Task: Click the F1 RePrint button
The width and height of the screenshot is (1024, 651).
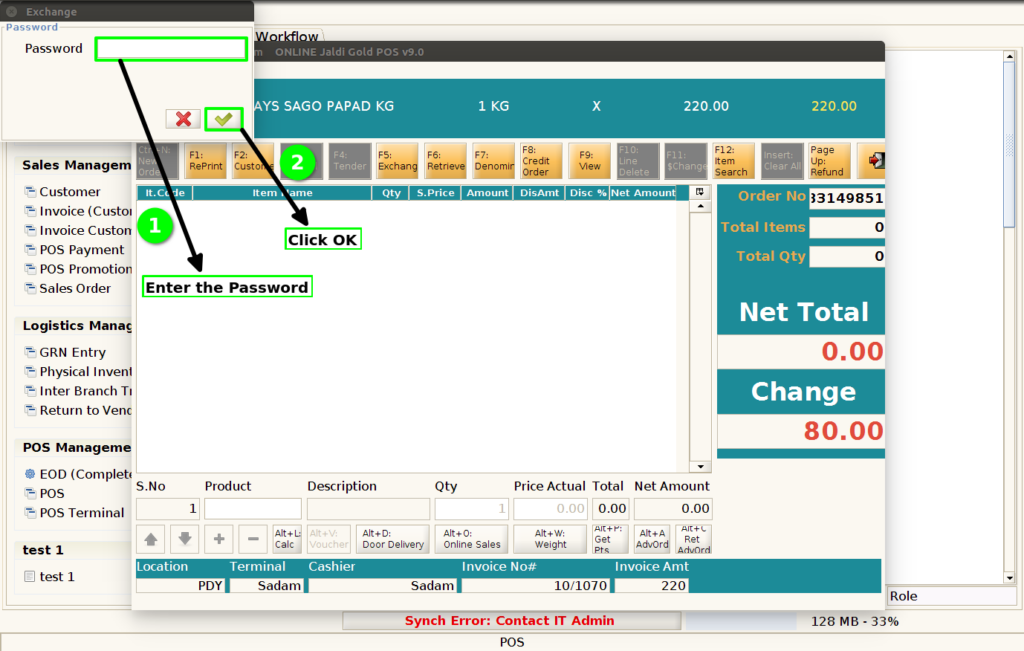Action: coord(206,161)
